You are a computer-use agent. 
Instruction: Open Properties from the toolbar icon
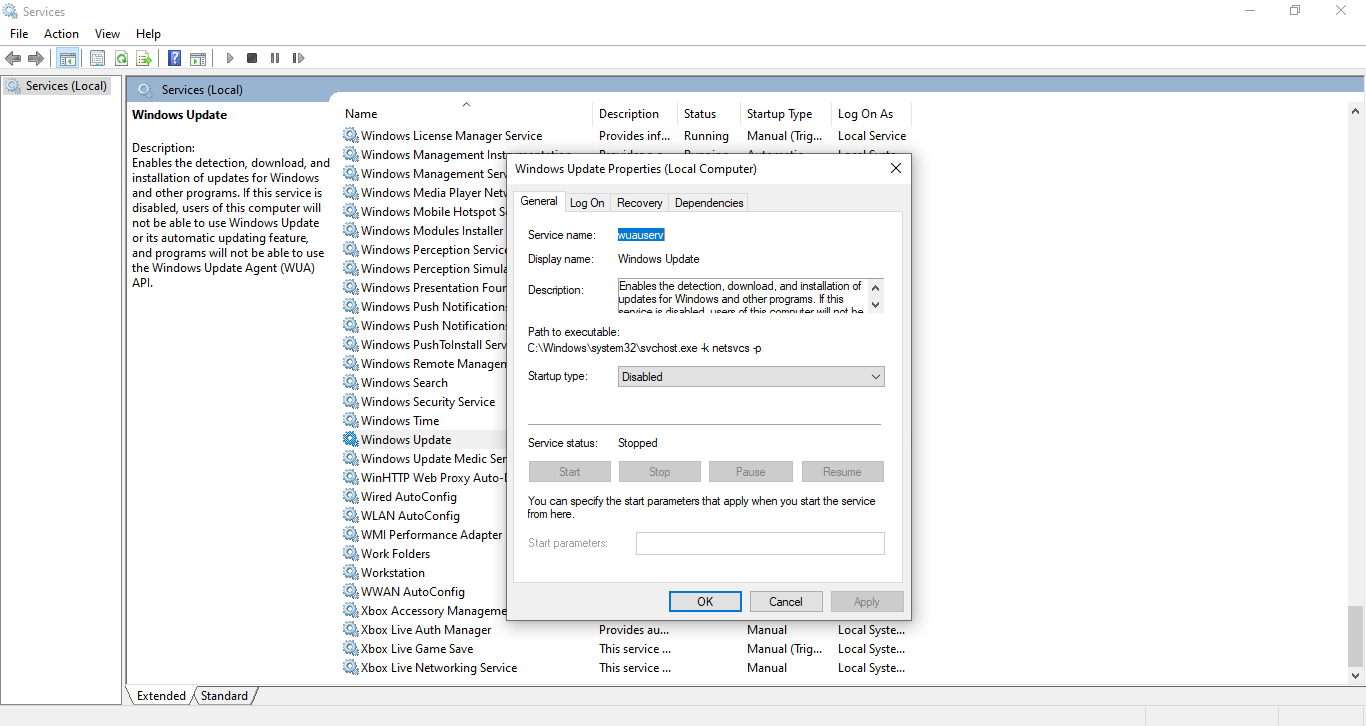(x=97, y=58)
